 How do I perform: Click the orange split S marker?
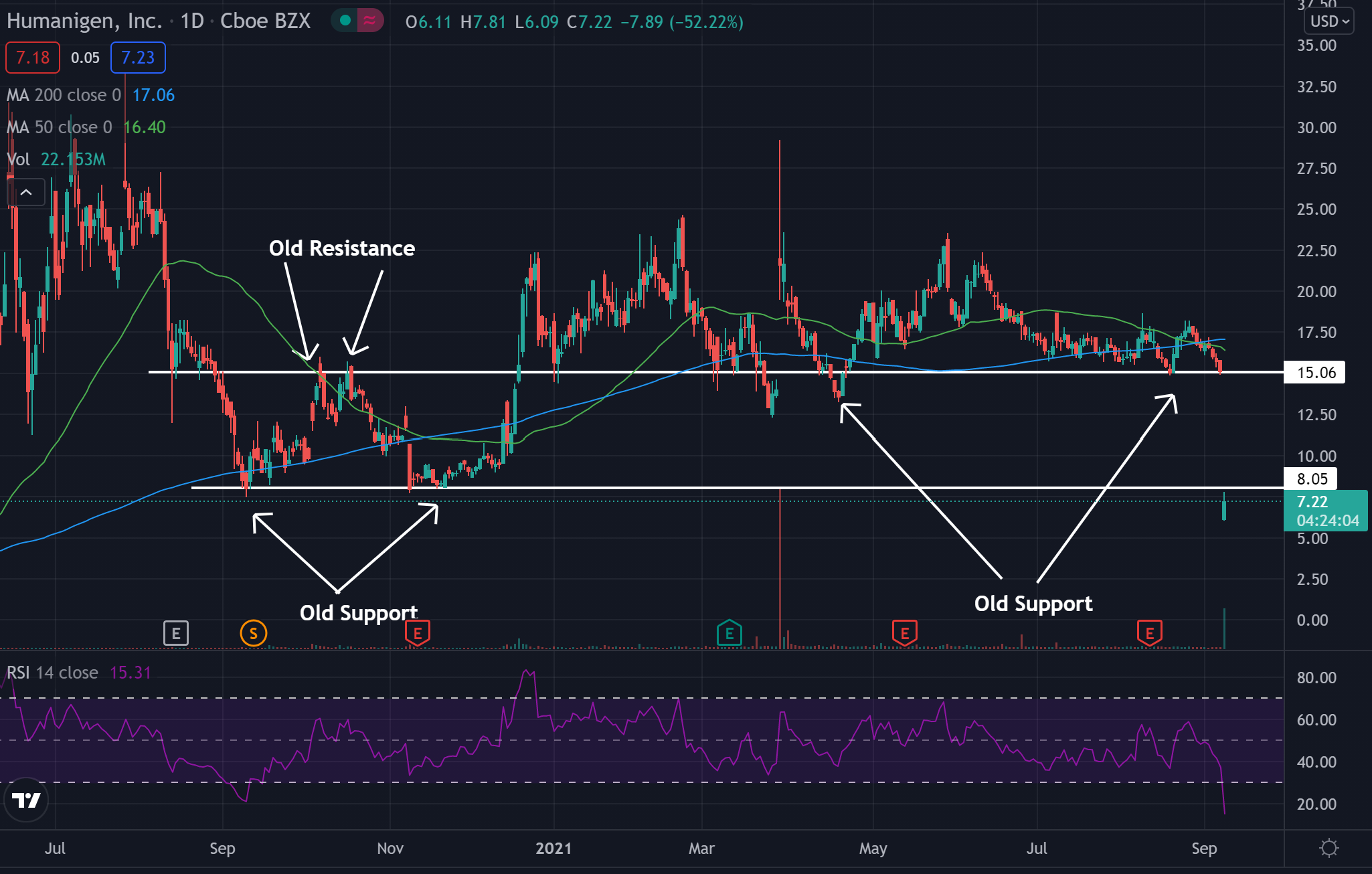click(253, 633)
